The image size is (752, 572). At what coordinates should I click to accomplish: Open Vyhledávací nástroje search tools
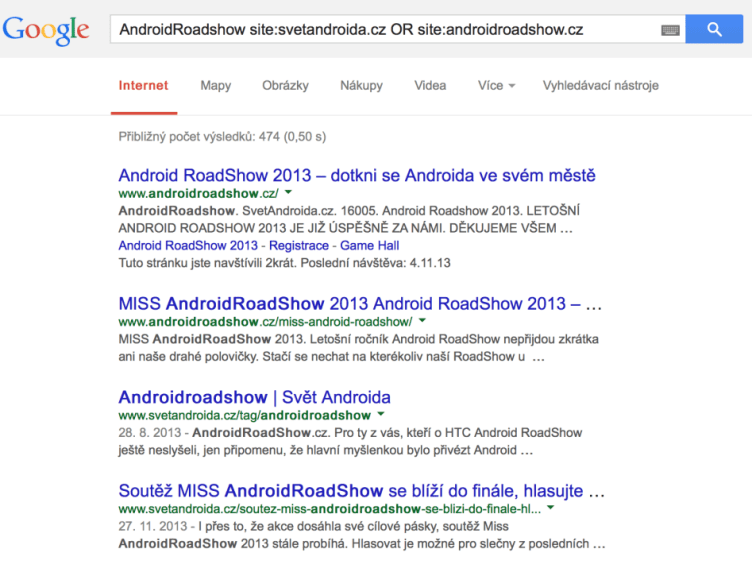(600, 85)
